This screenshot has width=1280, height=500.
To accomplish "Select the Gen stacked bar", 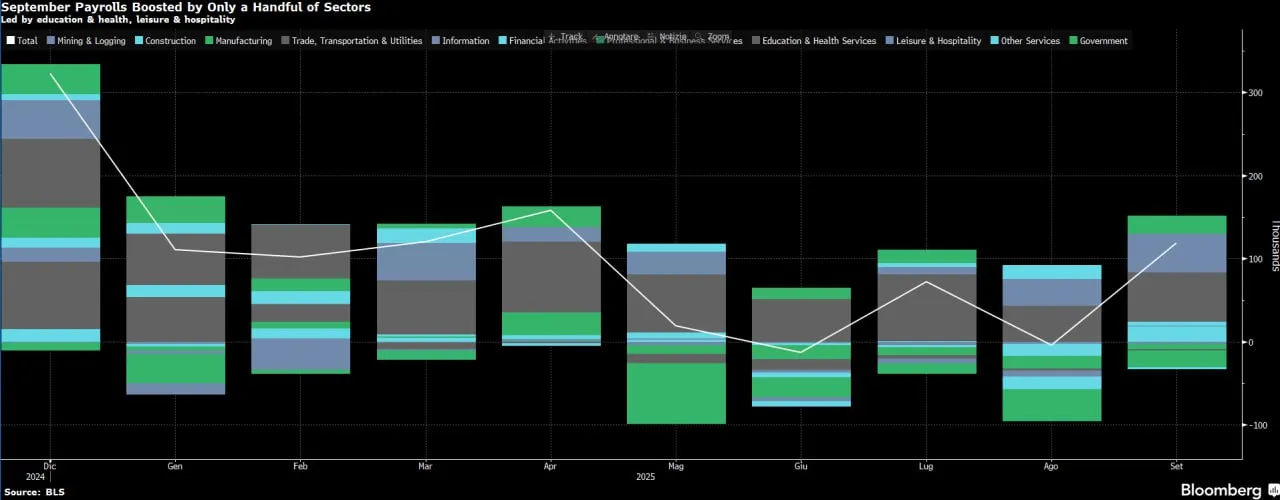I will coord(175,295).
